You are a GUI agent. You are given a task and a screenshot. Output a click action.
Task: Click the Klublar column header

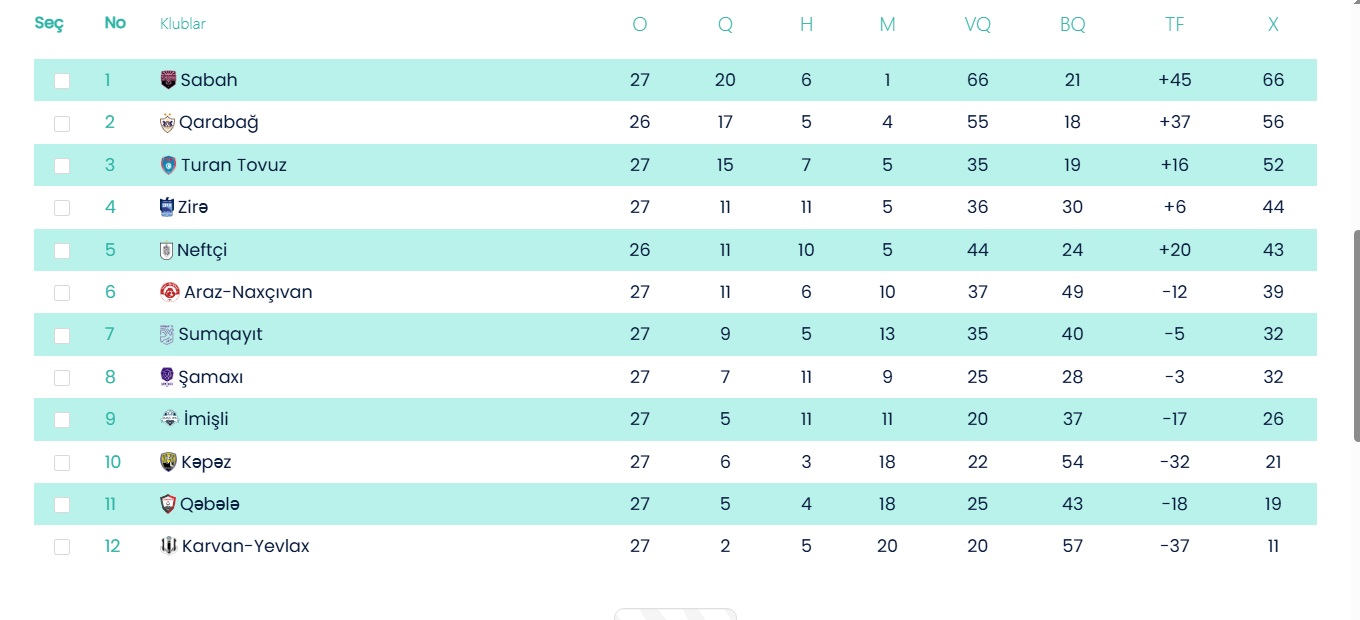point(183,24)
